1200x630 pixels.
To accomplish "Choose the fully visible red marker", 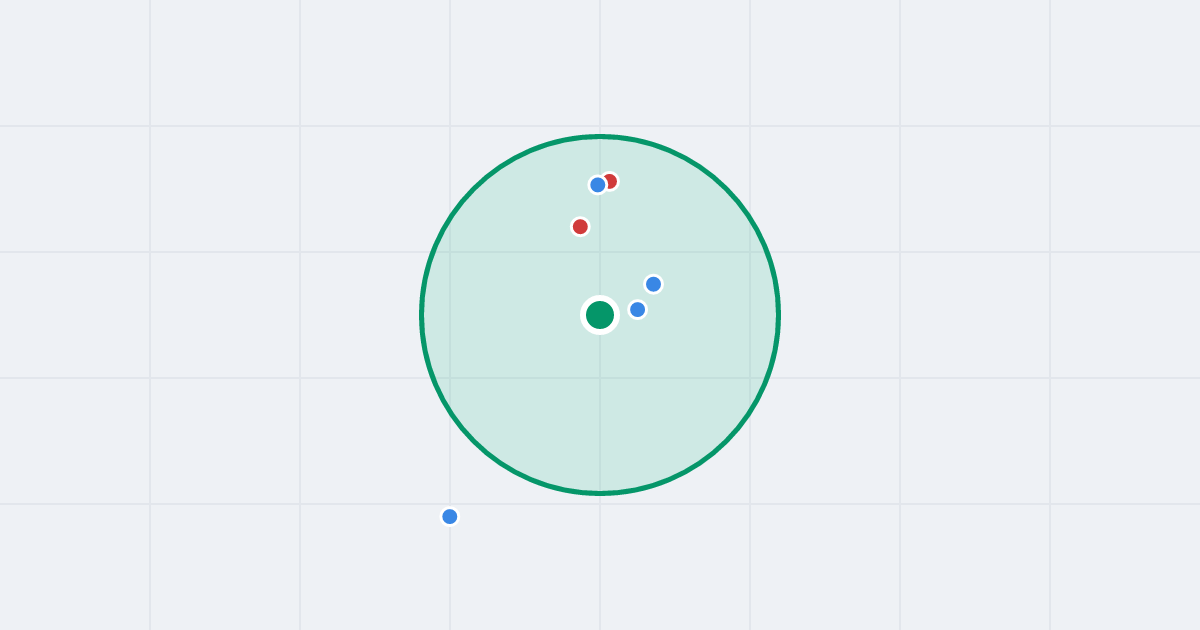I will tap(580, 227).
